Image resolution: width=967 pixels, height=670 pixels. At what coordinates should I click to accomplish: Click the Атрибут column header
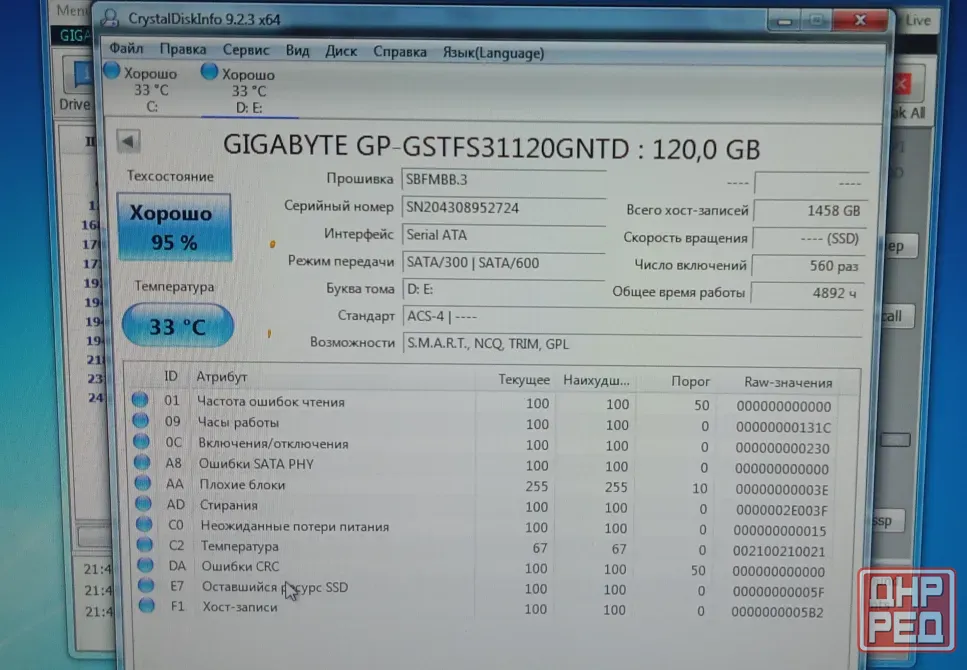click(x=221, y=377)
